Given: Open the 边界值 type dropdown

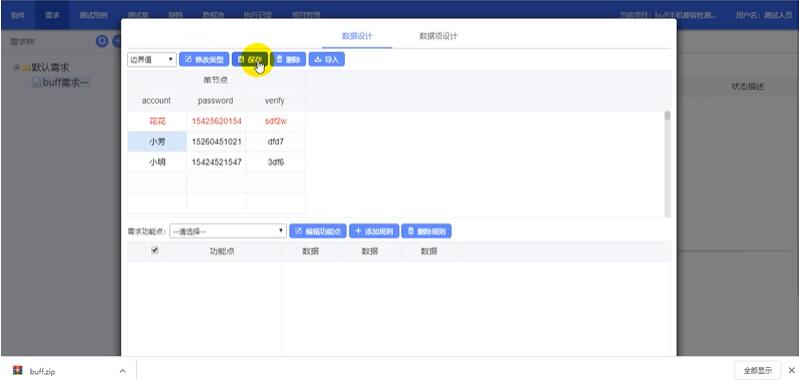Looking at the screenshot, I should pyautogui.click(x=152, y=60).
